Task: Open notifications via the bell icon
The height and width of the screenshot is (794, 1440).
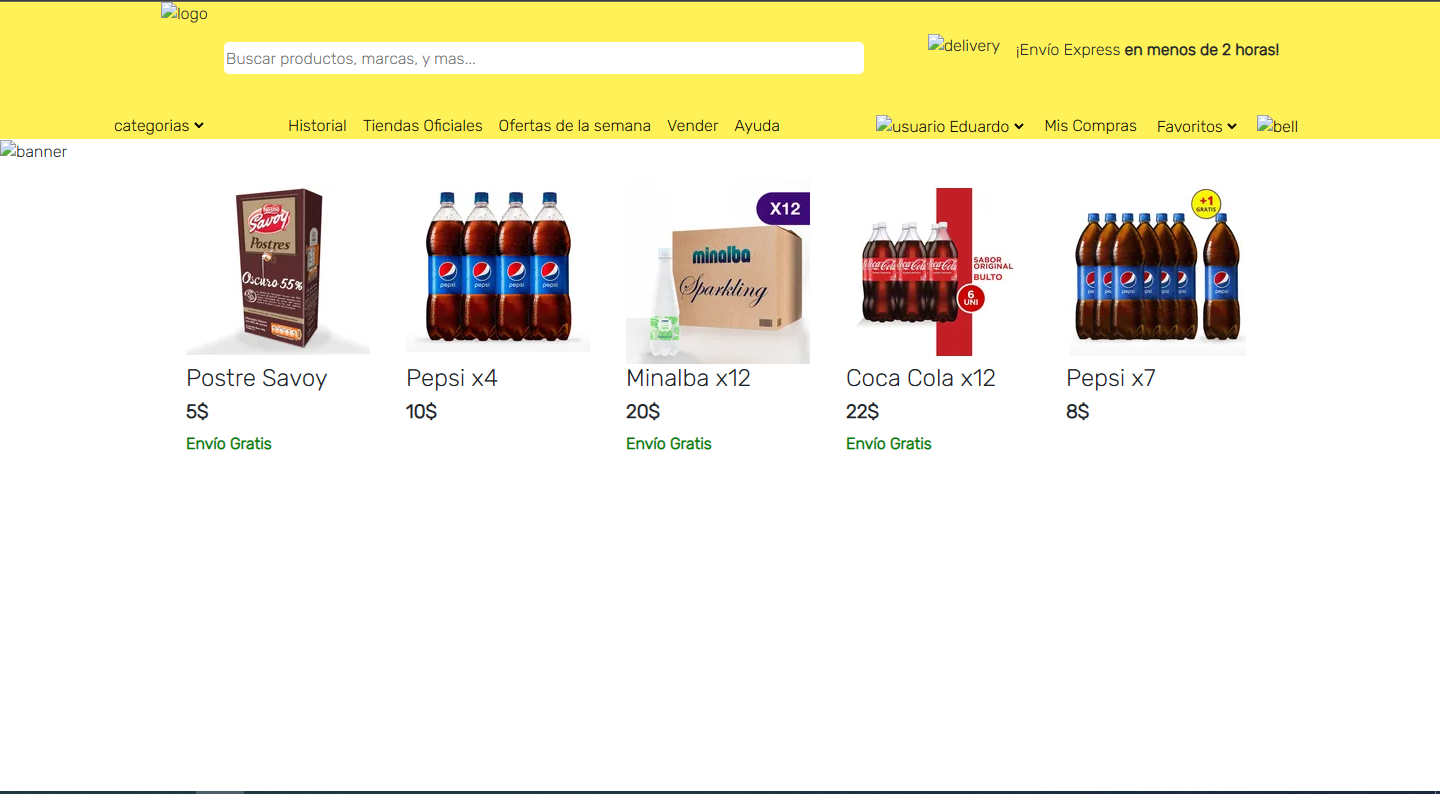Action: (1277, 126)
